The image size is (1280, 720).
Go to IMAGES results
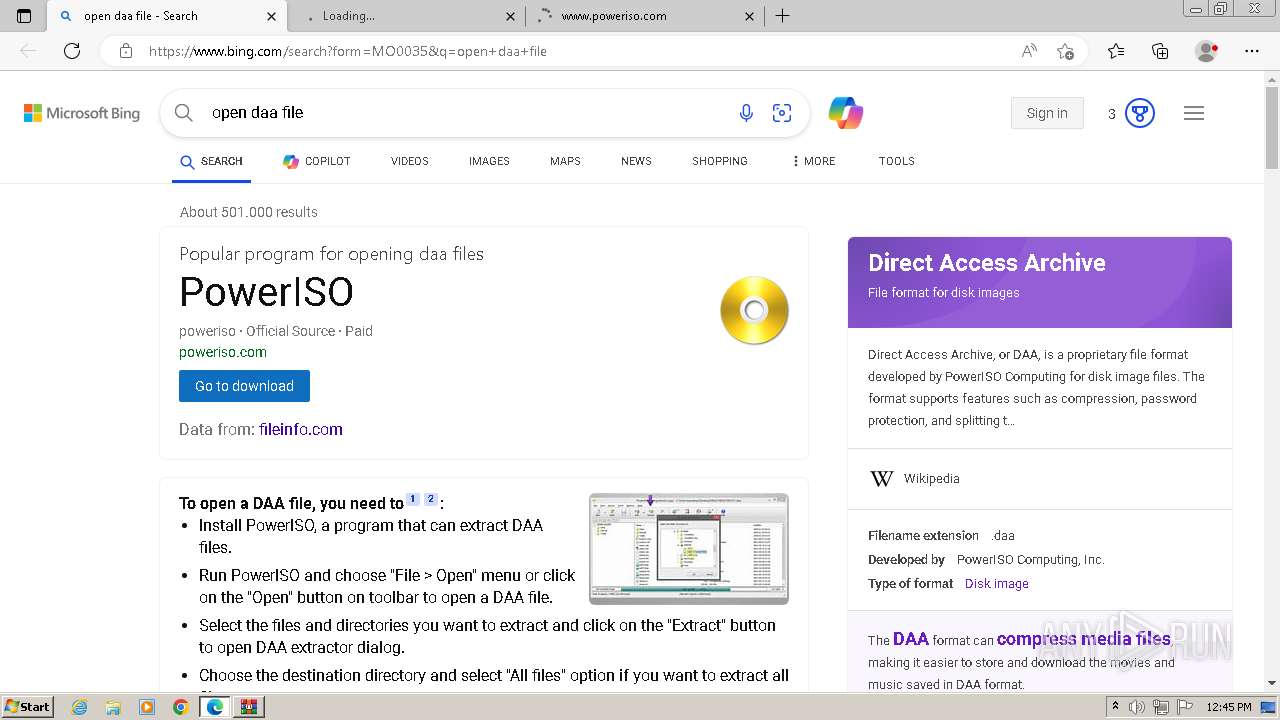[489, 161]
